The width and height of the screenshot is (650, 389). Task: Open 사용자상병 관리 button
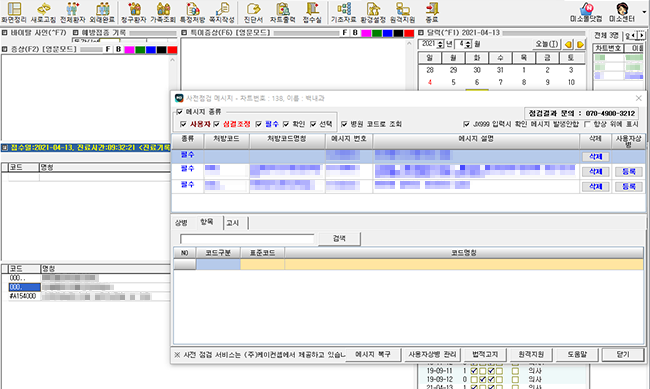[x=432, y=355]
